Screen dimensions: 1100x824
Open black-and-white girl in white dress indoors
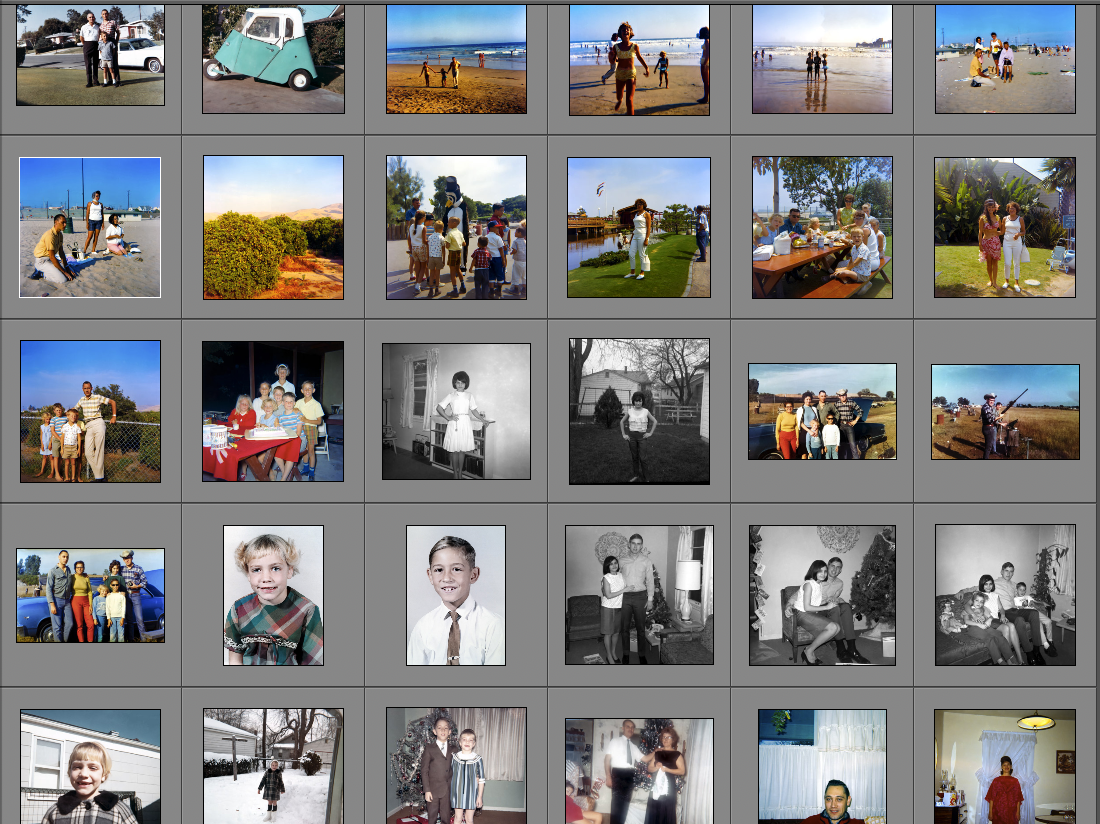click(x=457, y=412)
